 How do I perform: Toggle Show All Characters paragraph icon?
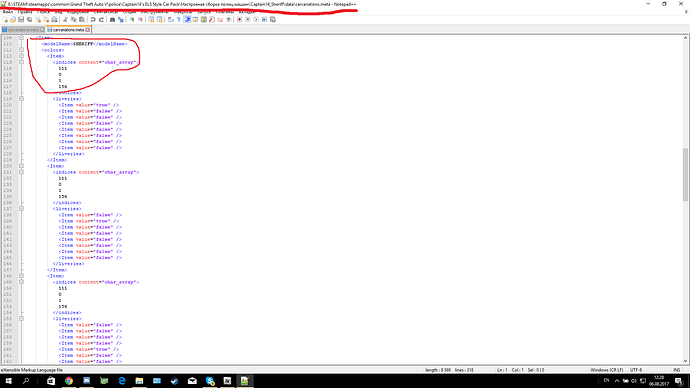[x=178, y=20]
